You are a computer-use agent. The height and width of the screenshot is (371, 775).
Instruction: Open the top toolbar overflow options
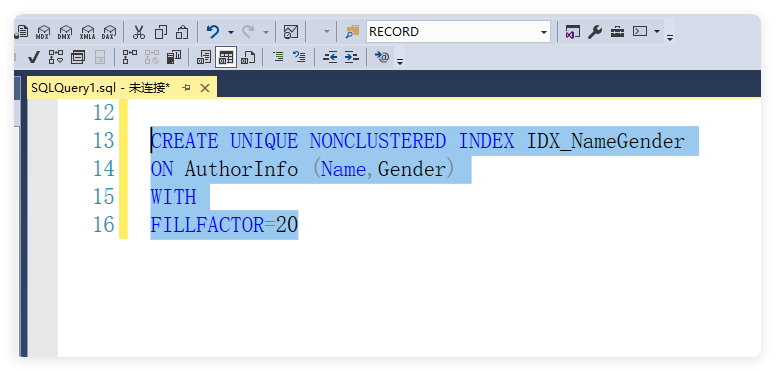[x=670, y=37]
